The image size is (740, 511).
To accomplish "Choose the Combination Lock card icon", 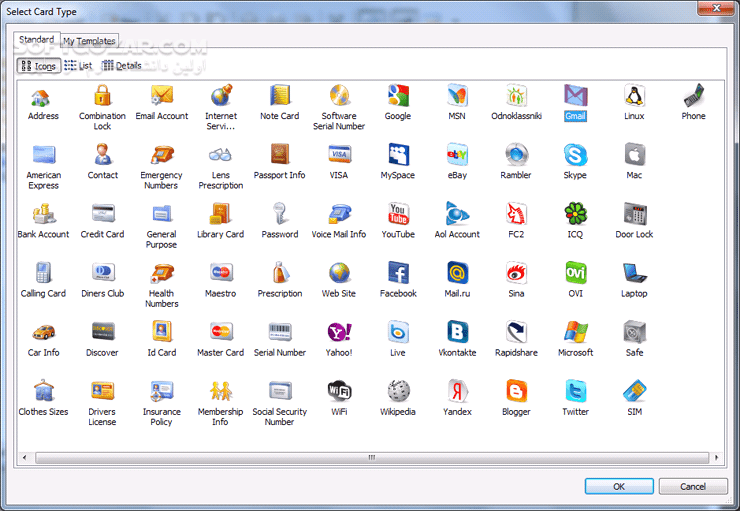I will (103, 96).
